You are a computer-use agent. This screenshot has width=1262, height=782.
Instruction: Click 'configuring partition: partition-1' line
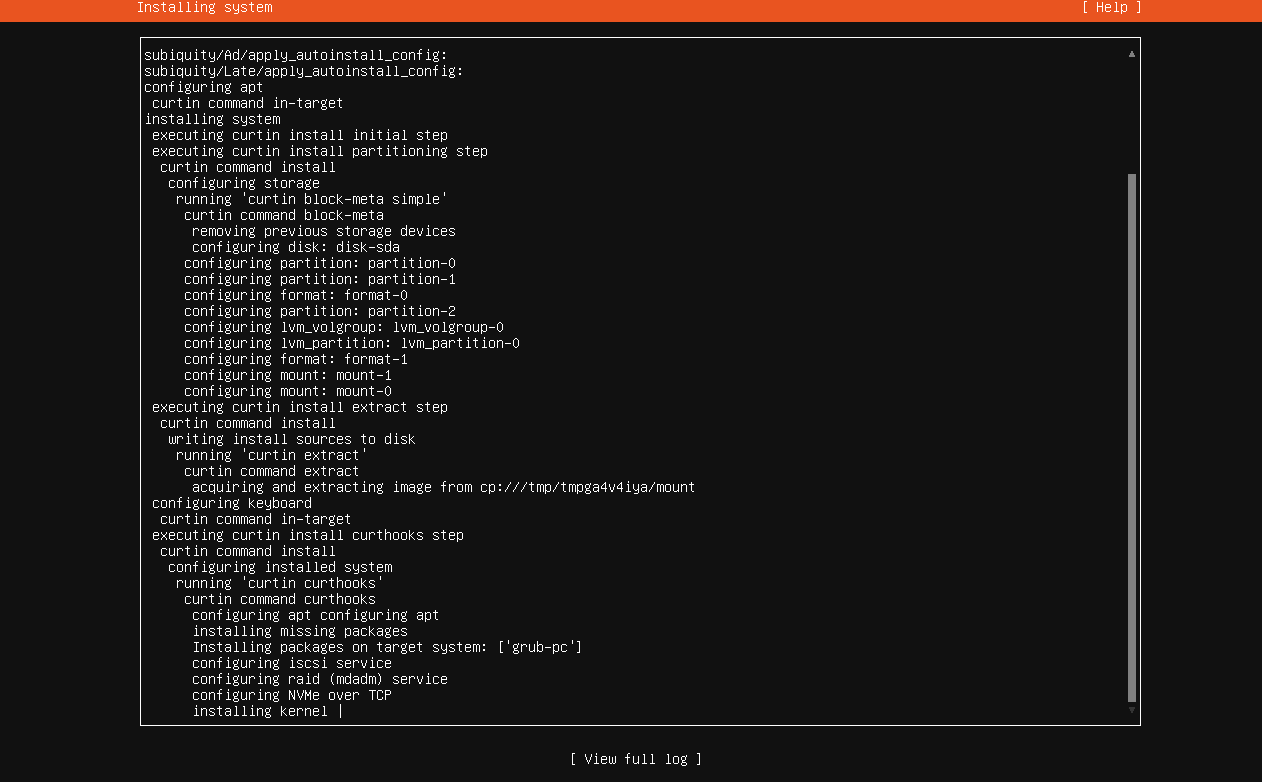(320, 279)
